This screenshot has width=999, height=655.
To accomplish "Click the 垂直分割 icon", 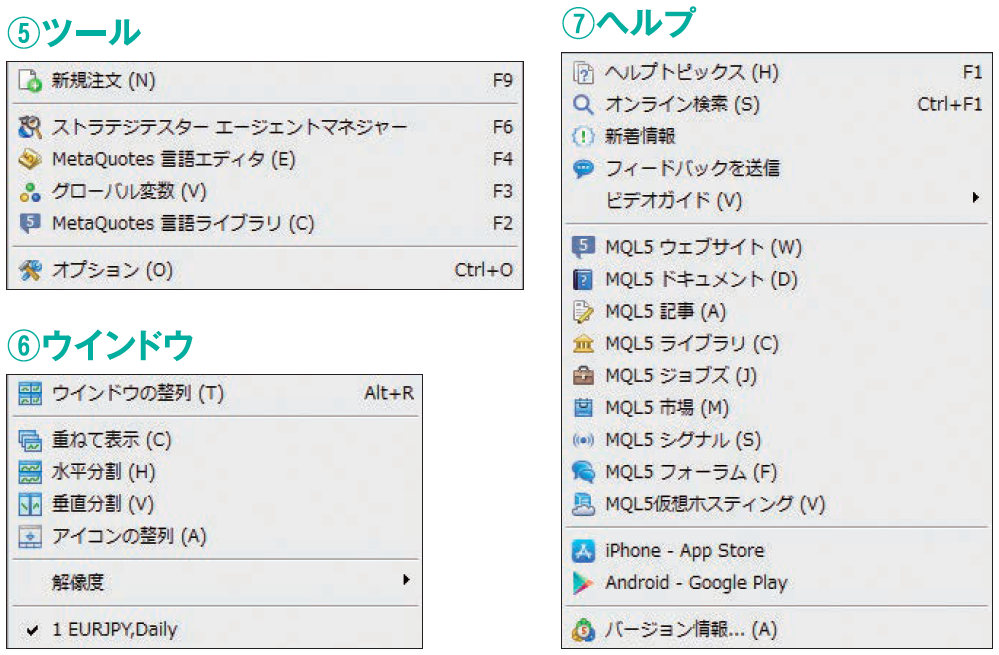I will [30, 505].
